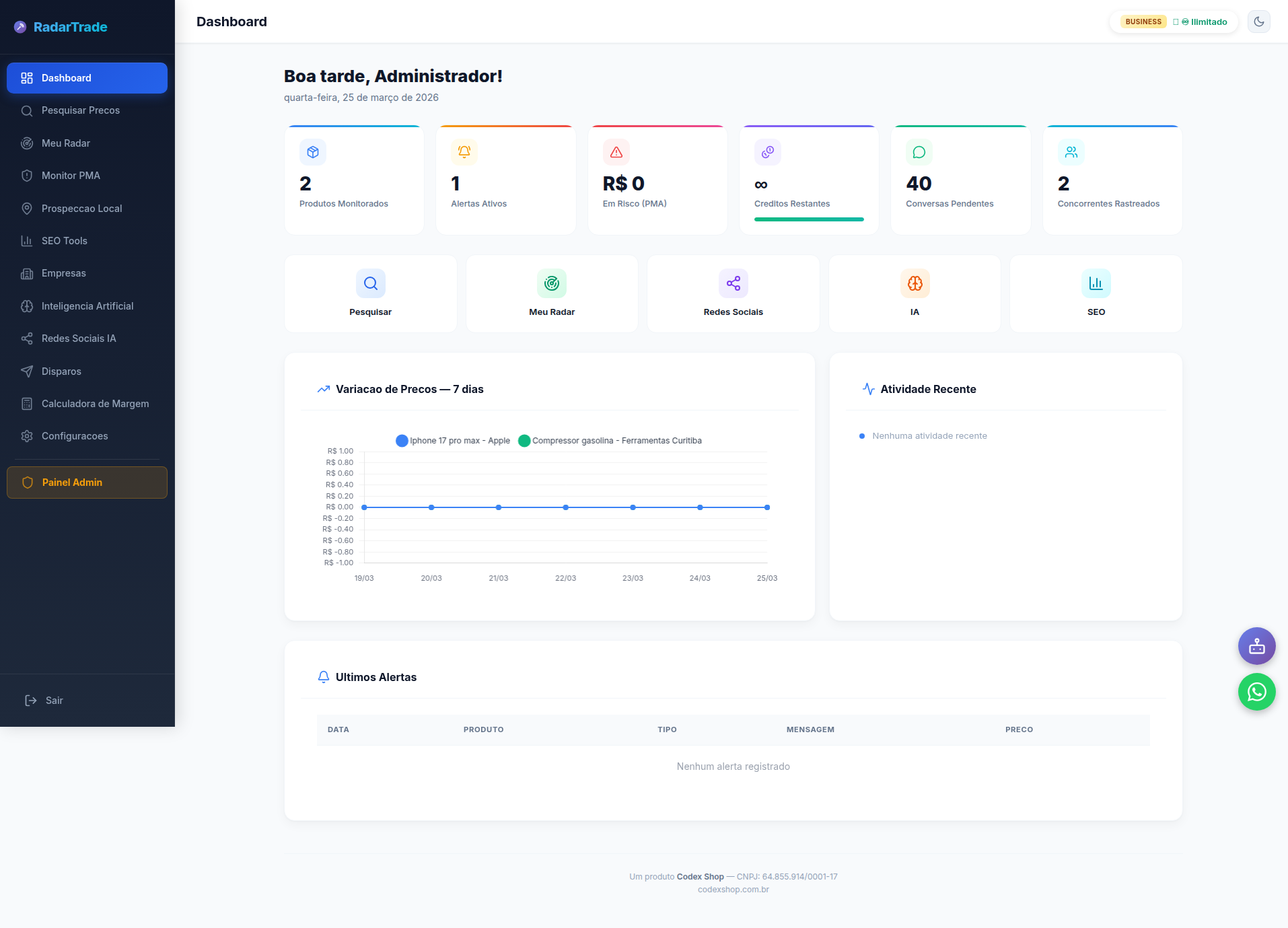Toggle dark mode with the moon icon
Viewport: 1288px width, 928px height.
point(1258,21)
